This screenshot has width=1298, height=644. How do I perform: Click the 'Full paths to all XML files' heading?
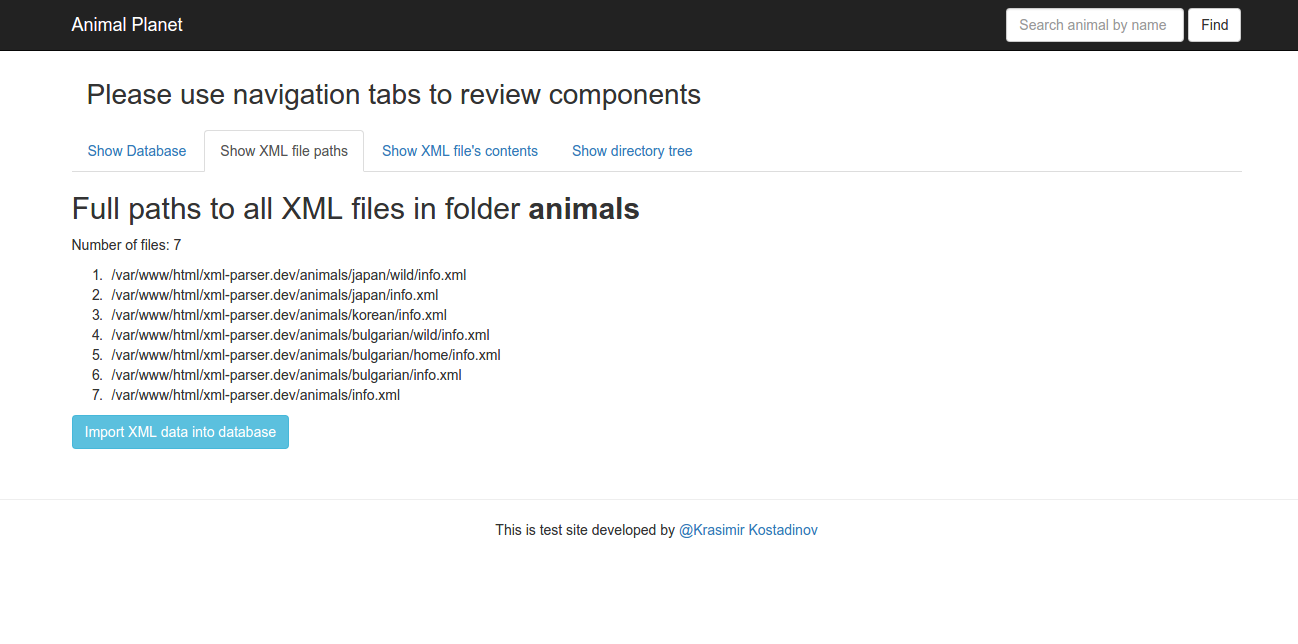(x=355, y=209)
